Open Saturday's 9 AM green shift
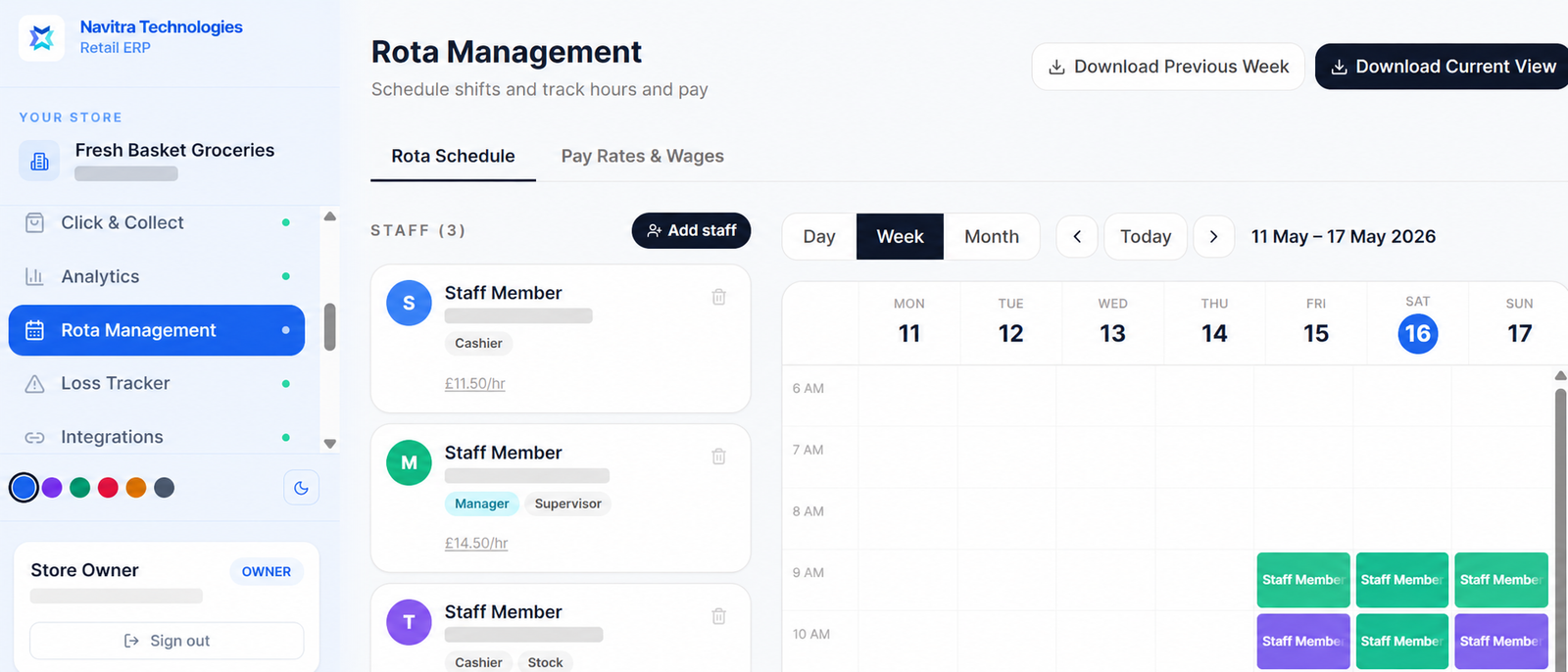1568x672 pixels. (1402, 580)
